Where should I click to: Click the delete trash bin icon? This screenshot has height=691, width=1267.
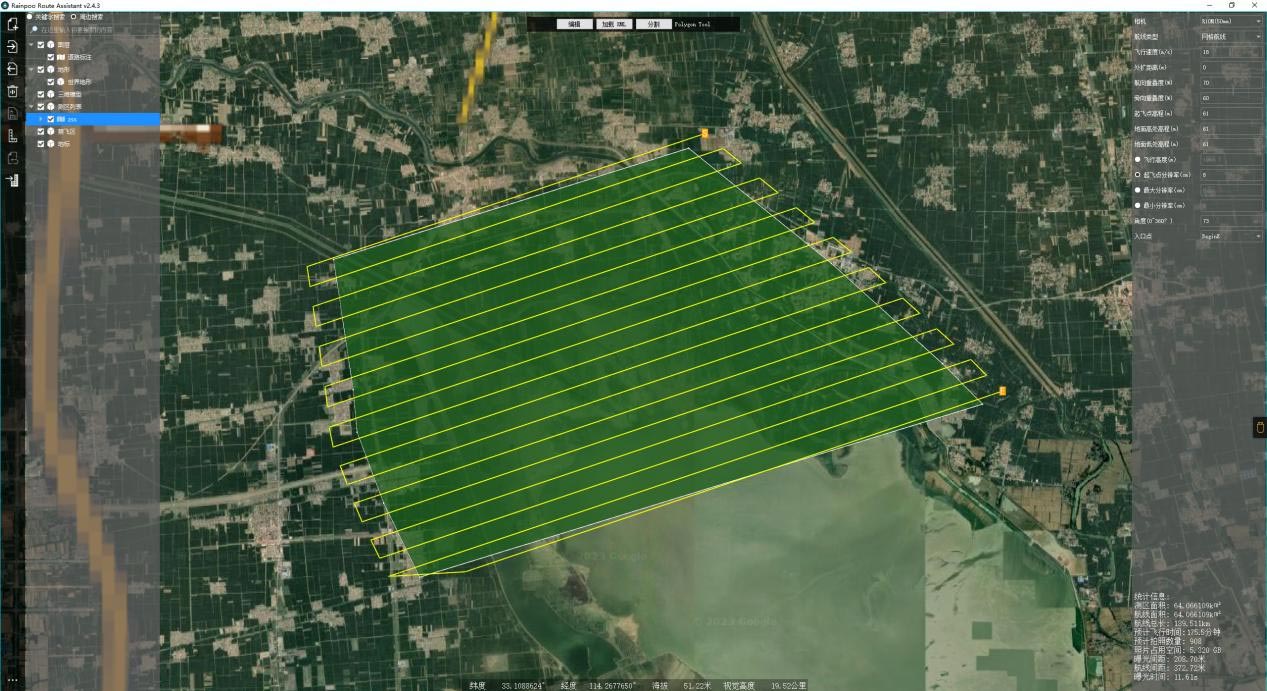click(12, 91)
